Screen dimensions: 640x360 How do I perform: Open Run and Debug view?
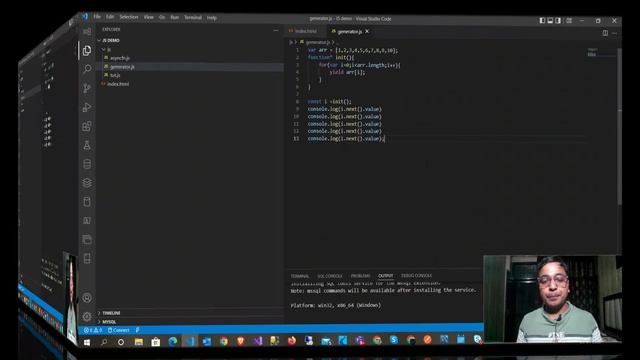click(87, 107)
